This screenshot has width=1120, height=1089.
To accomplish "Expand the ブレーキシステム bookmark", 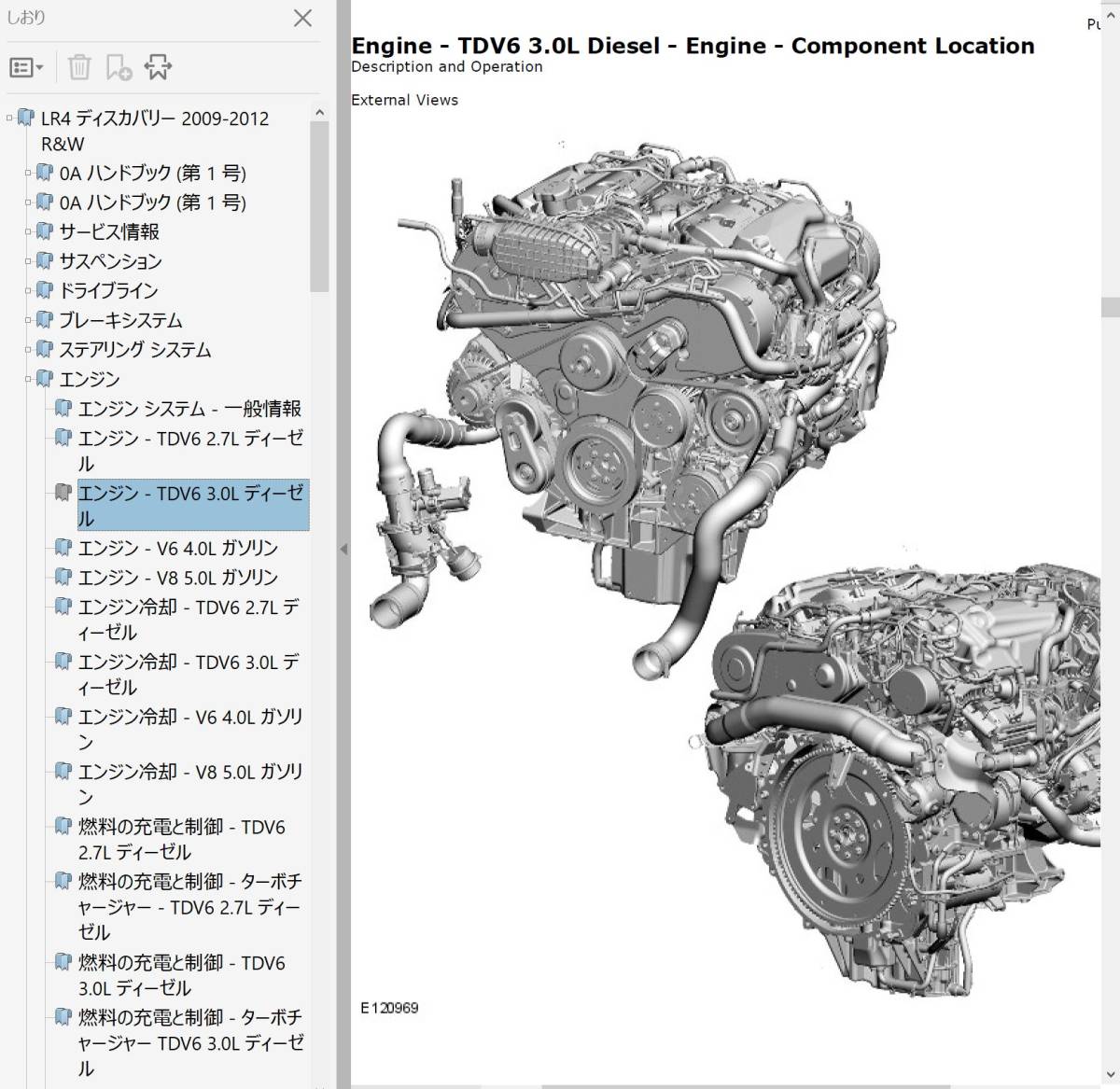I will pos(29,320).
